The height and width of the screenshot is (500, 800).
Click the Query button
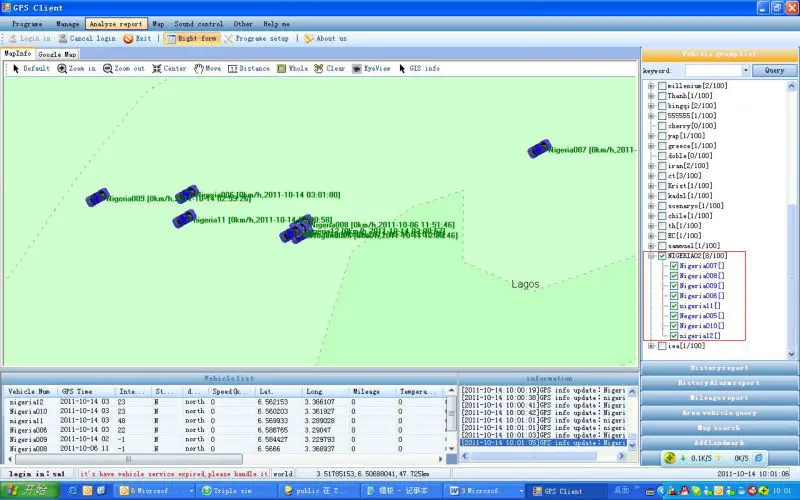(774, 70)
